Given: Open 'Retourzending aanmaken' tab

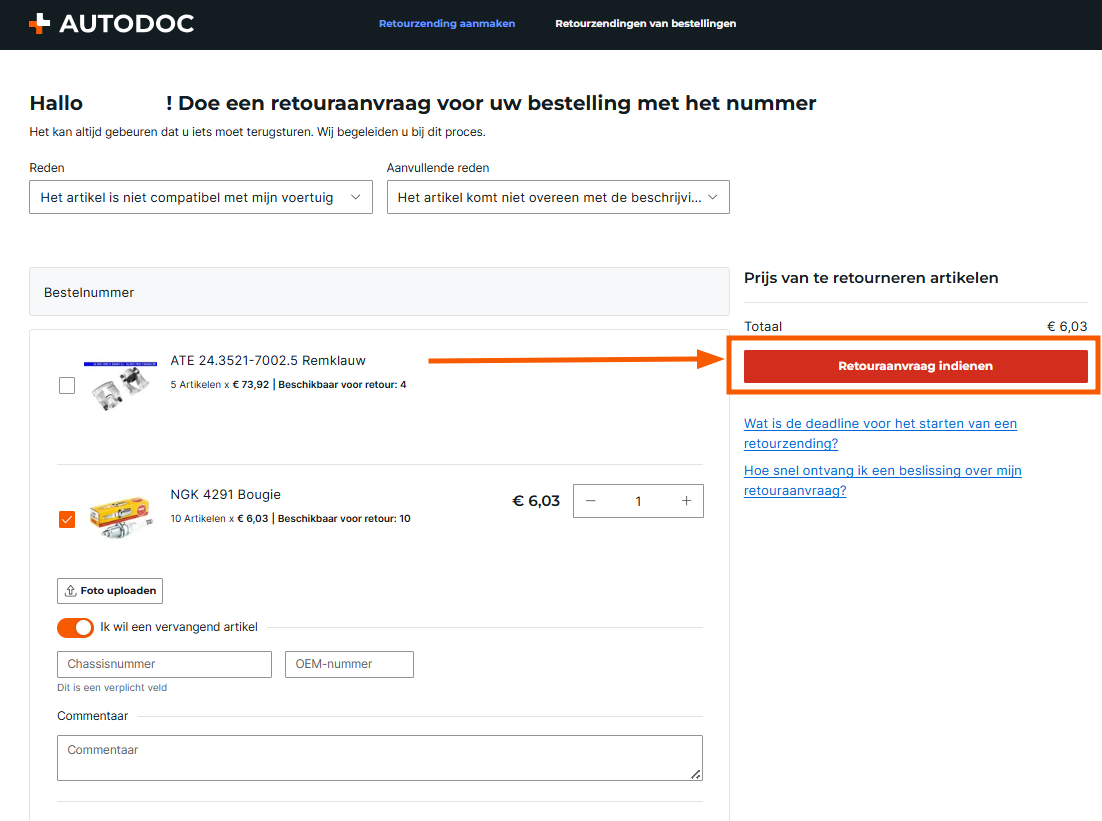Looking at the screenshot, I should click(447, 24).
